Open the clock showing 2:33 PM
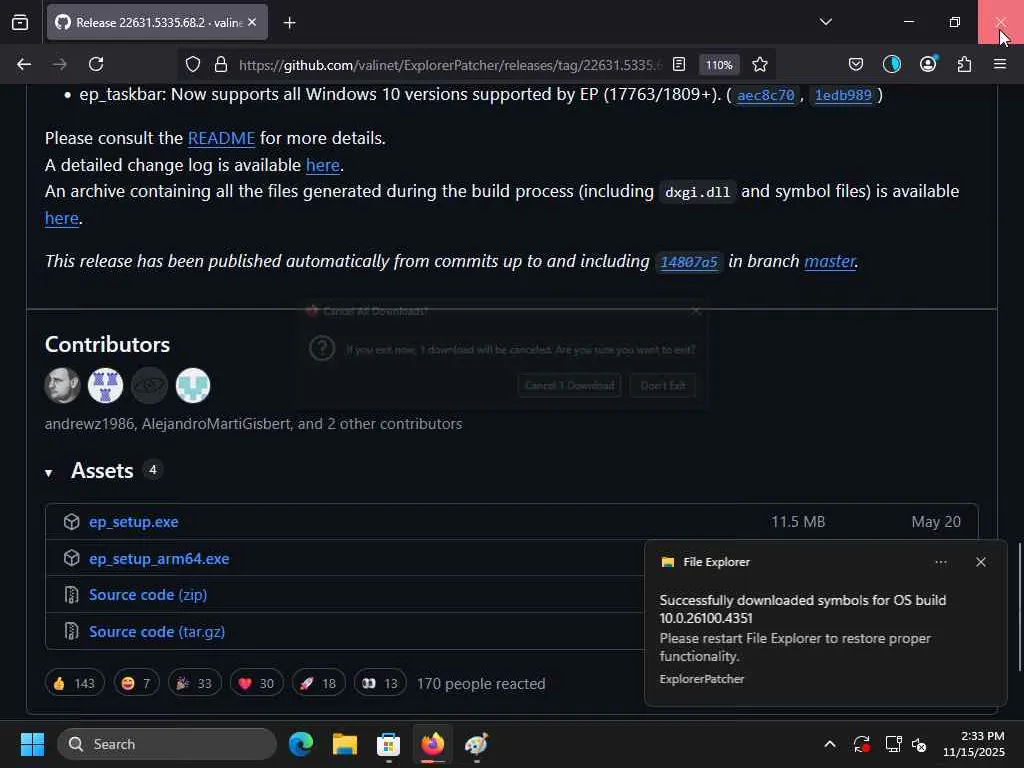The height and width of the screenshot is (768, 1024). point(974,744)
